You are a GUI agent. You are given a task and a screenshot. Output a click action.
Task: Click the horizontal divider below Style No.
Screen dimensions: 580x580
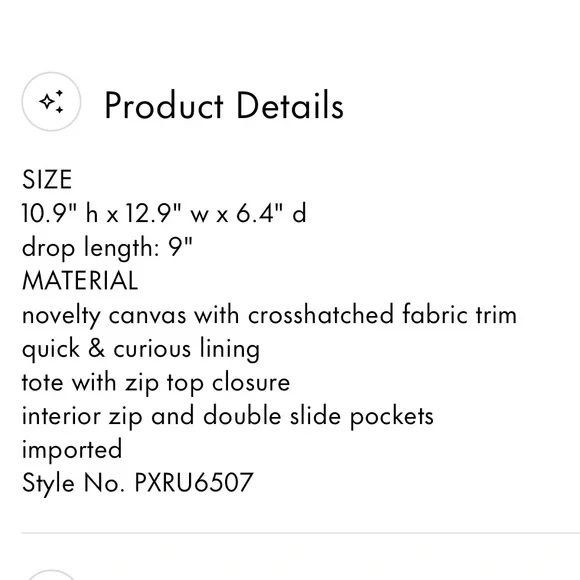coord(300,533)
